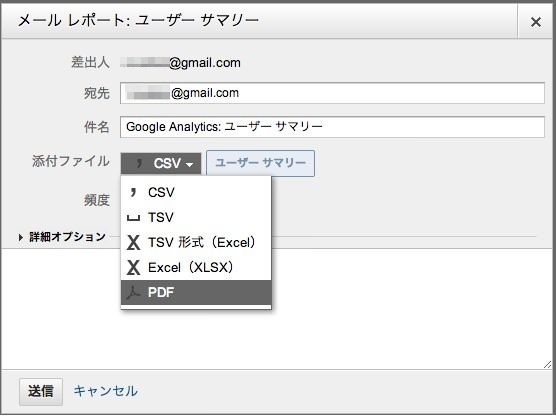This screenshot has height=417, width=556.
Task: Click the comma icon beside CSV option
Action: (x=133, y=192)
